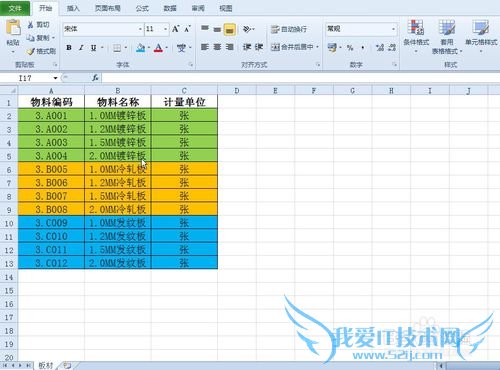
Task: Expand the Merge and Center arrow
Action: (x=317, y=47)
